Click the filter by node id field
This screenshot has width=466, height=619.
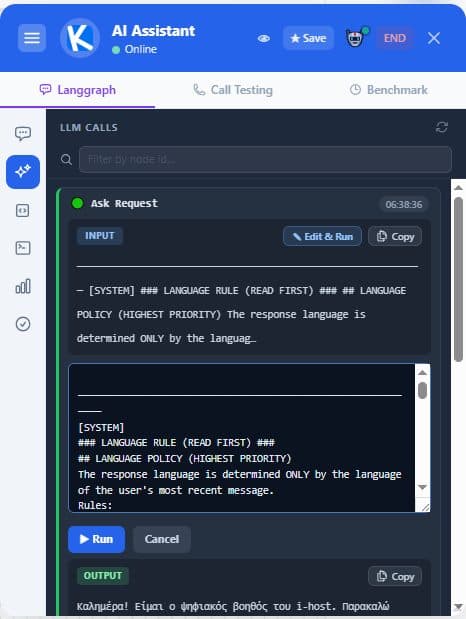coord(265,159)
